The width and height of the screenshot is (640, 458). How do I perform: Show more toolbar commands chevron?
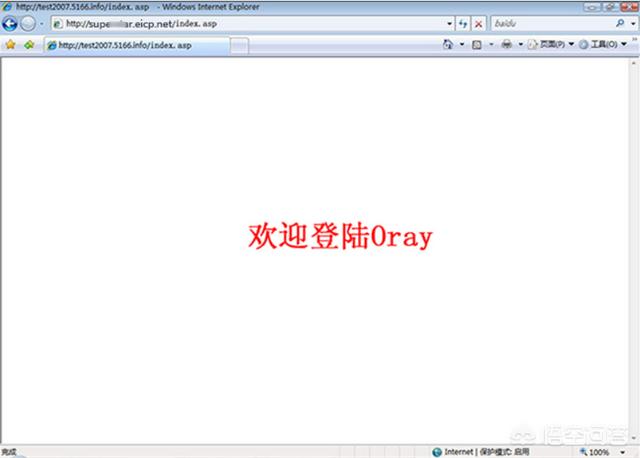click(x=635, y=40)
